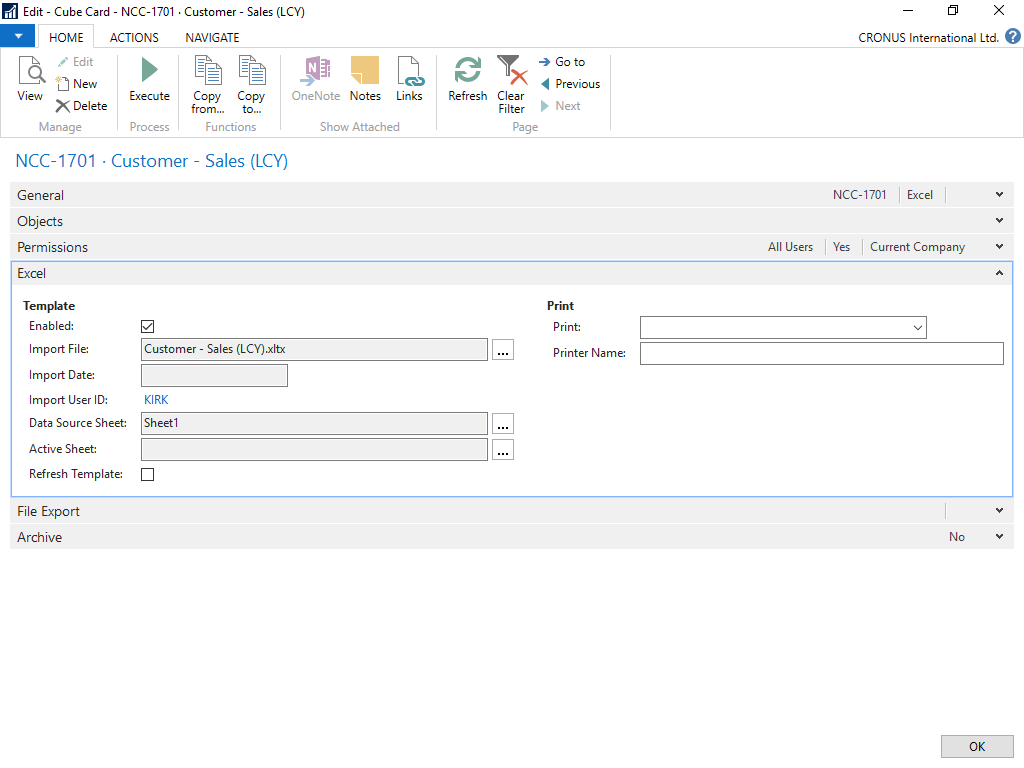Image resolution: width=1024 pixels, height=768 pixels.
Task: Switch to the NAVIGATE ribbon tab
Action: click(212, 37)
